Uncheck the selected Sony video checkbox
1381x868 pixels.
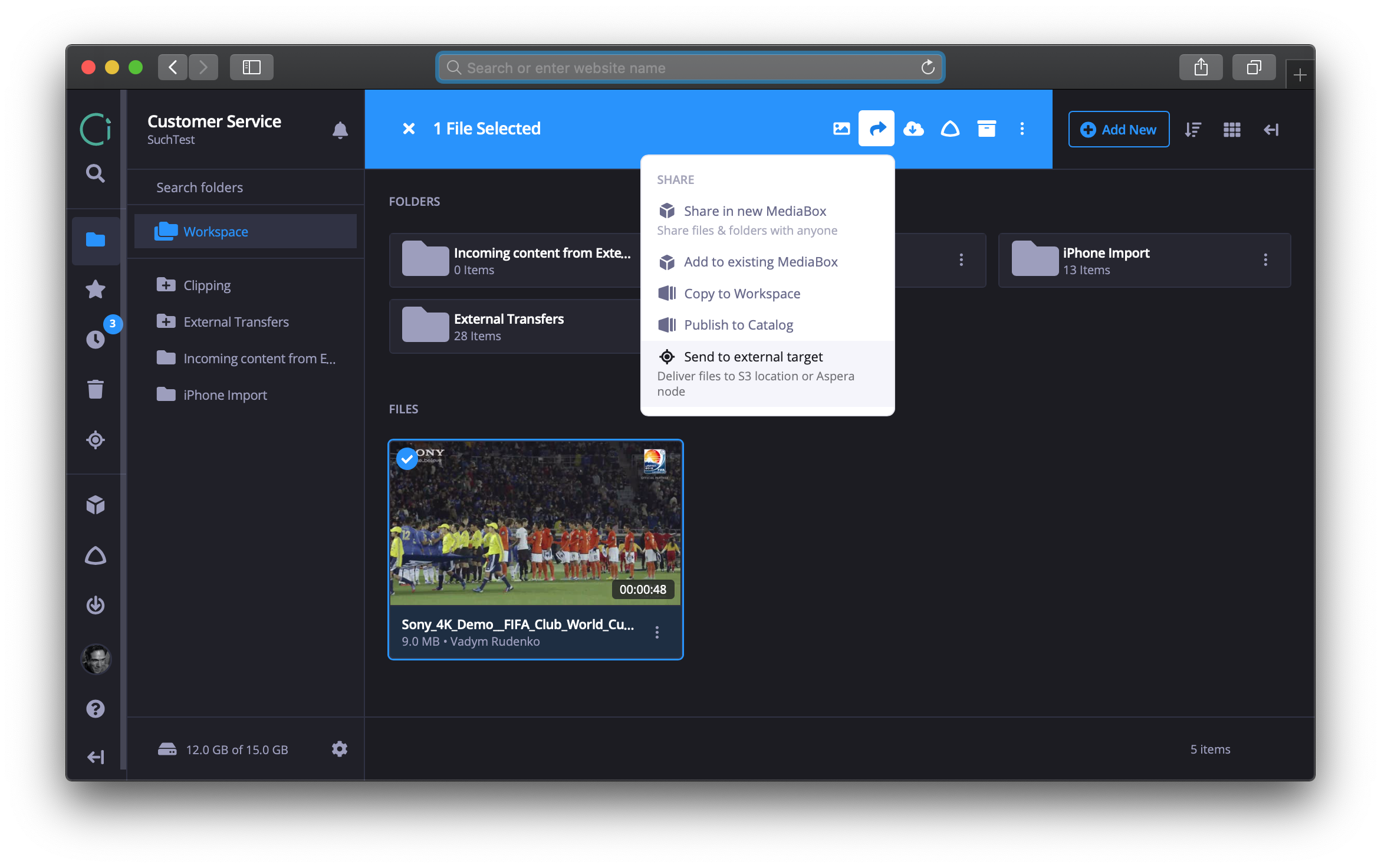click(407, 459)
